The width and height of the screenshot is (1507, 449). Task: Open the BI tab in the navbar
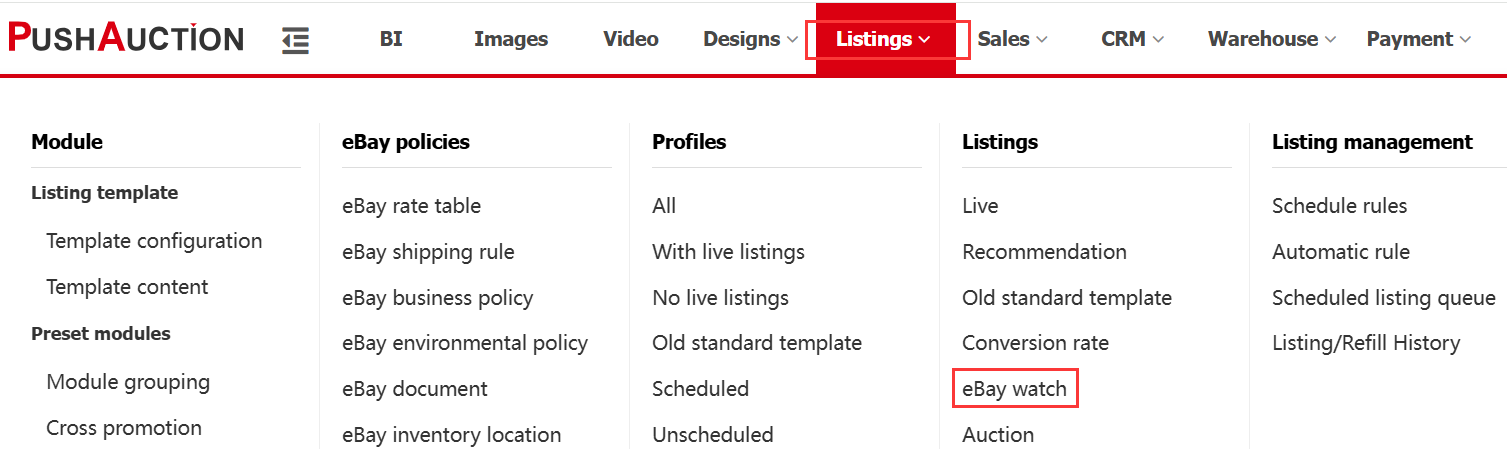(391, 39)
